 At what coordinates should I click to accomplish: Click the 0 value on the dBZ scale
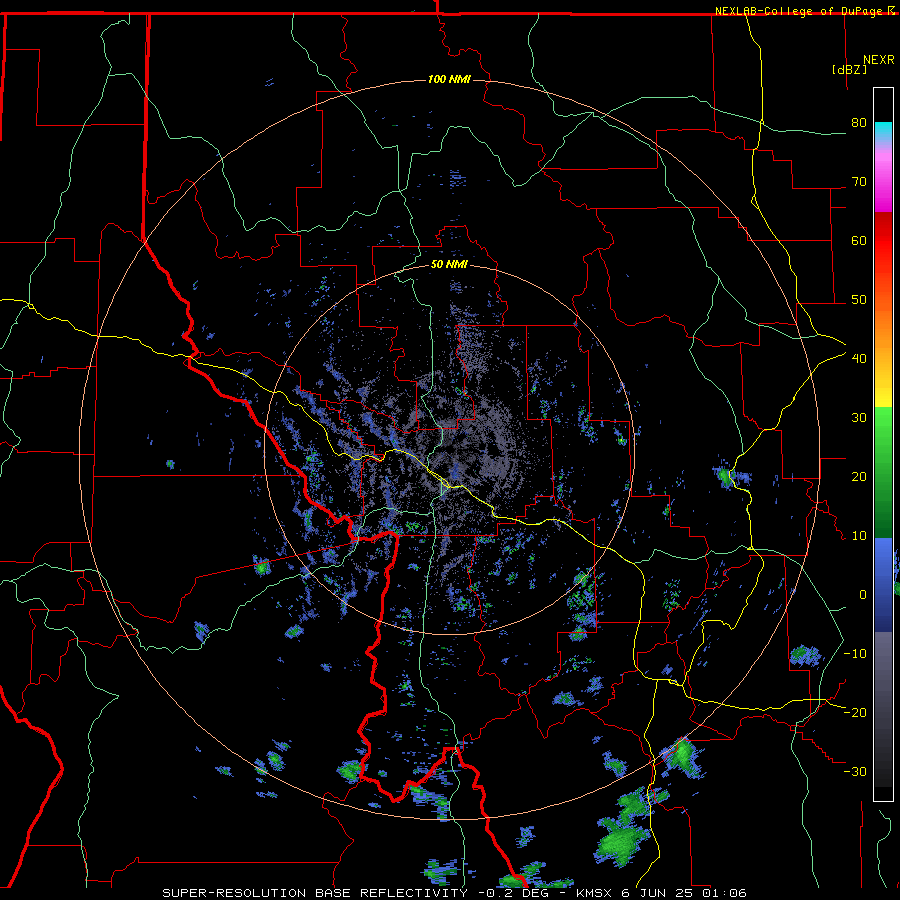[x=863, y=595]
